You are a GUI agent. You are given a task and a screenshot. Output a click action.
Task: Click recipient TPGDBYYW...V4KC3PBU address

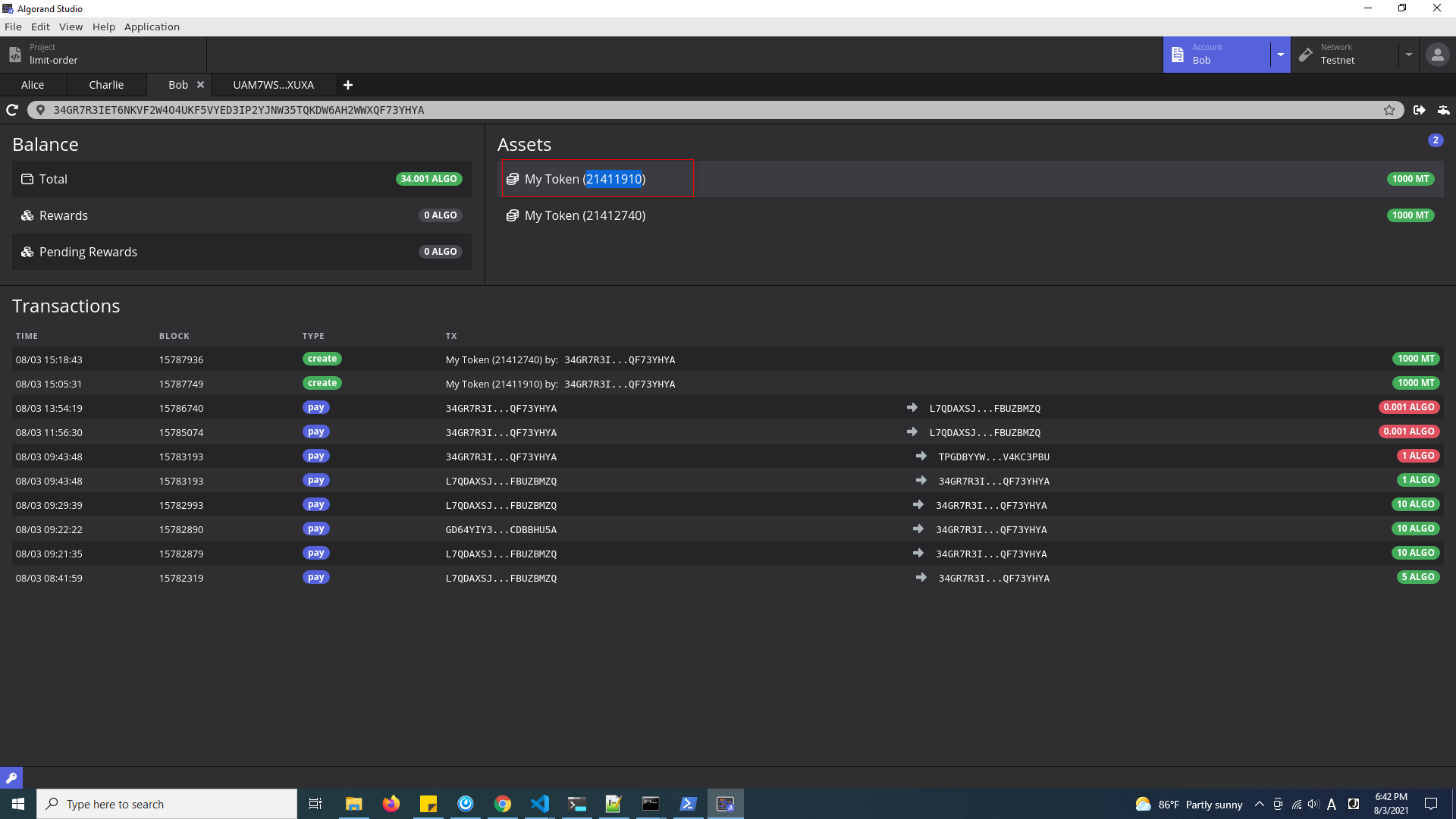(x=993, y=457)
